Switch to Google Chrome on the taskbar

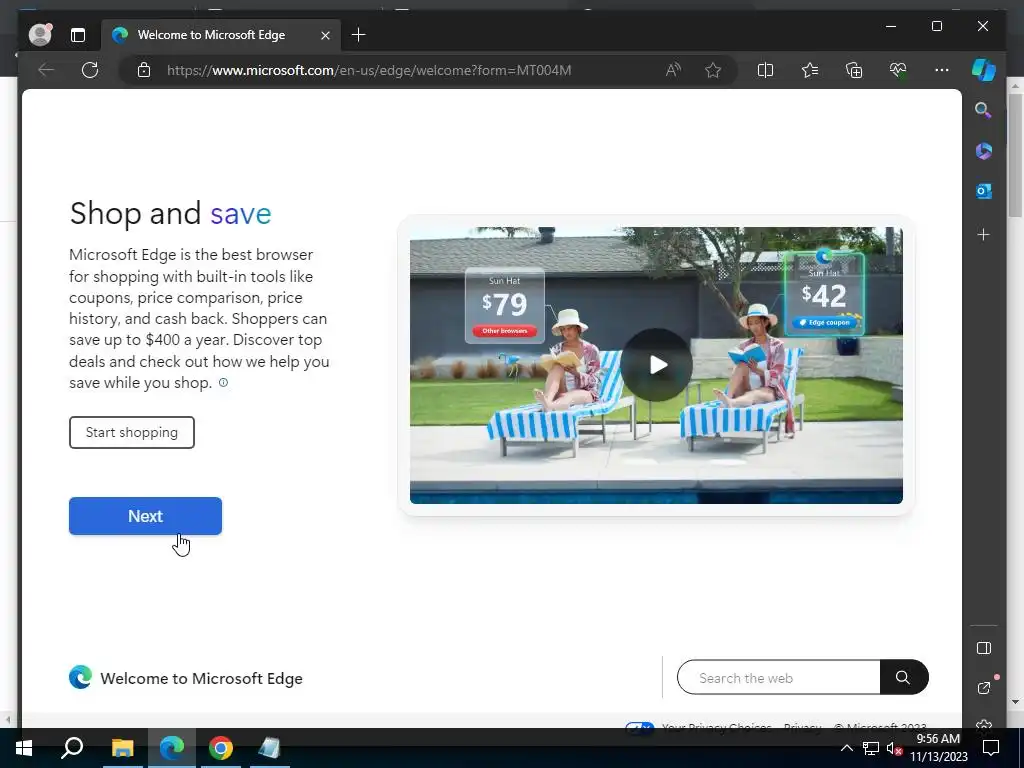(221, 748)
